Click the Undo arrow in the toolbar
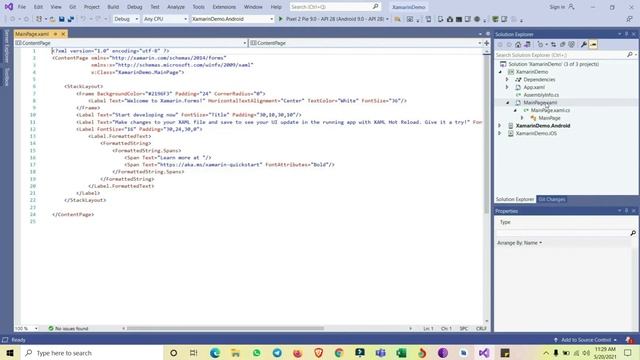Screen dimensions: 640x360 tap(83, 19)
